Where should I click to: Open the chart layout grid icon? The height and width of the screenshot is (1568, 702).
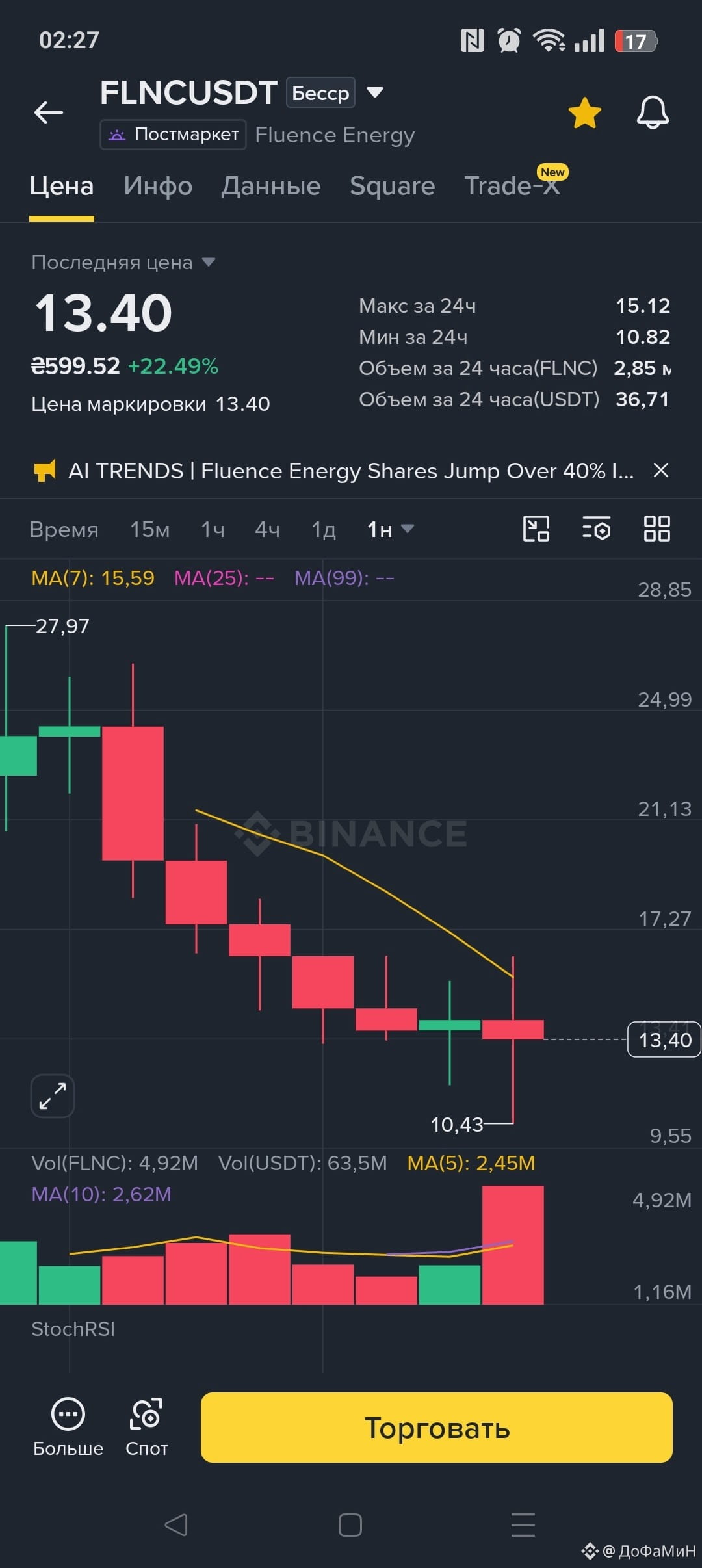[x=656, y=529]
